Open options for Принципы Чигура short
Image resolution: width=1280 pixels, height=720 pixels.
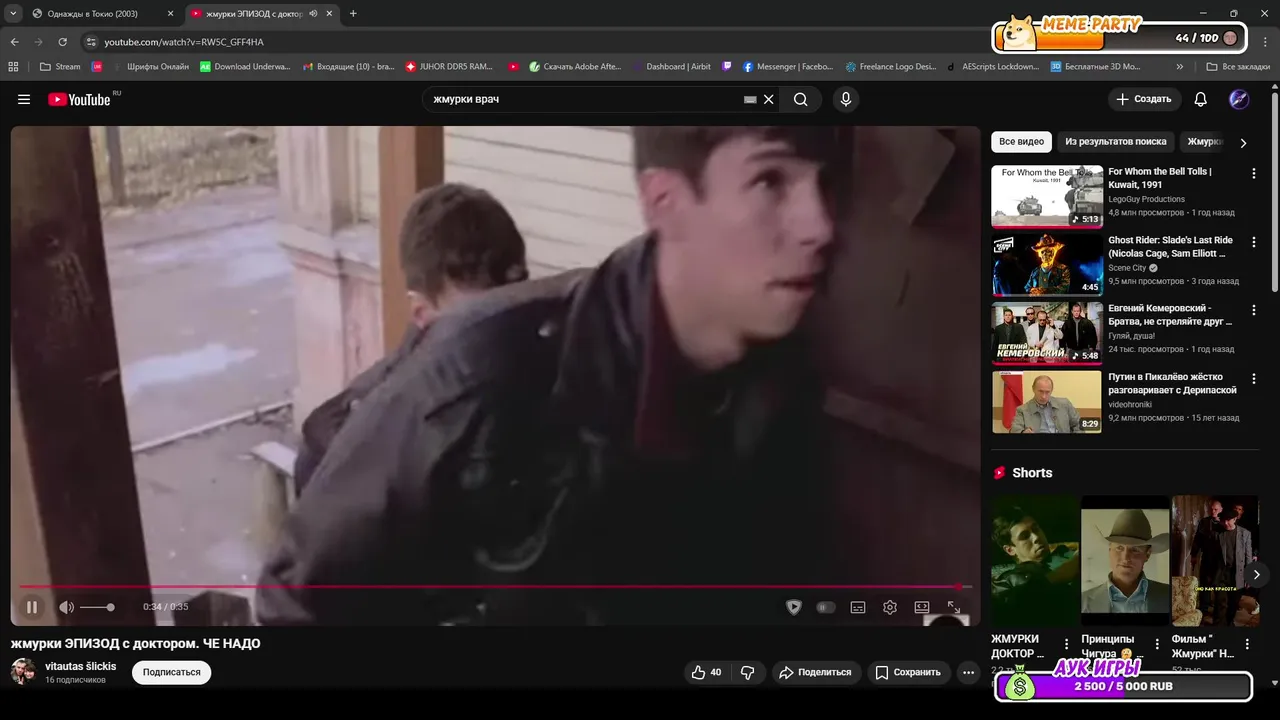tap(1158, 644)
